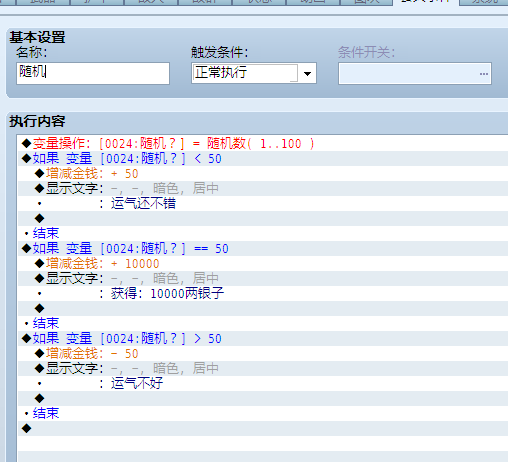This screenshot has height=462, width=508.
Task: Select the empty diamond line below 运气还不错
Action: (x=263, y=219)
